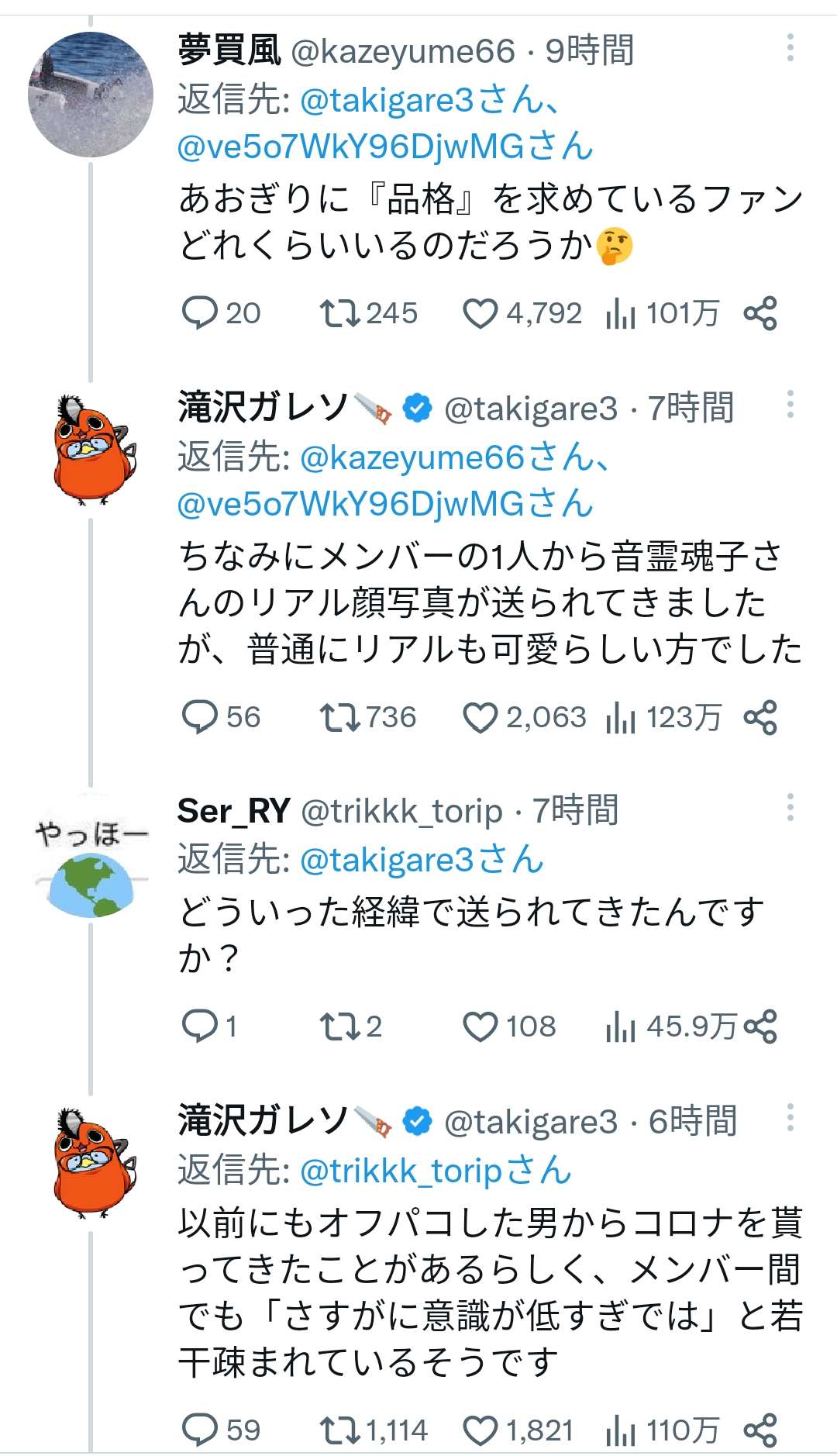View analytics showing 101万 views

[x=621, y=313]
